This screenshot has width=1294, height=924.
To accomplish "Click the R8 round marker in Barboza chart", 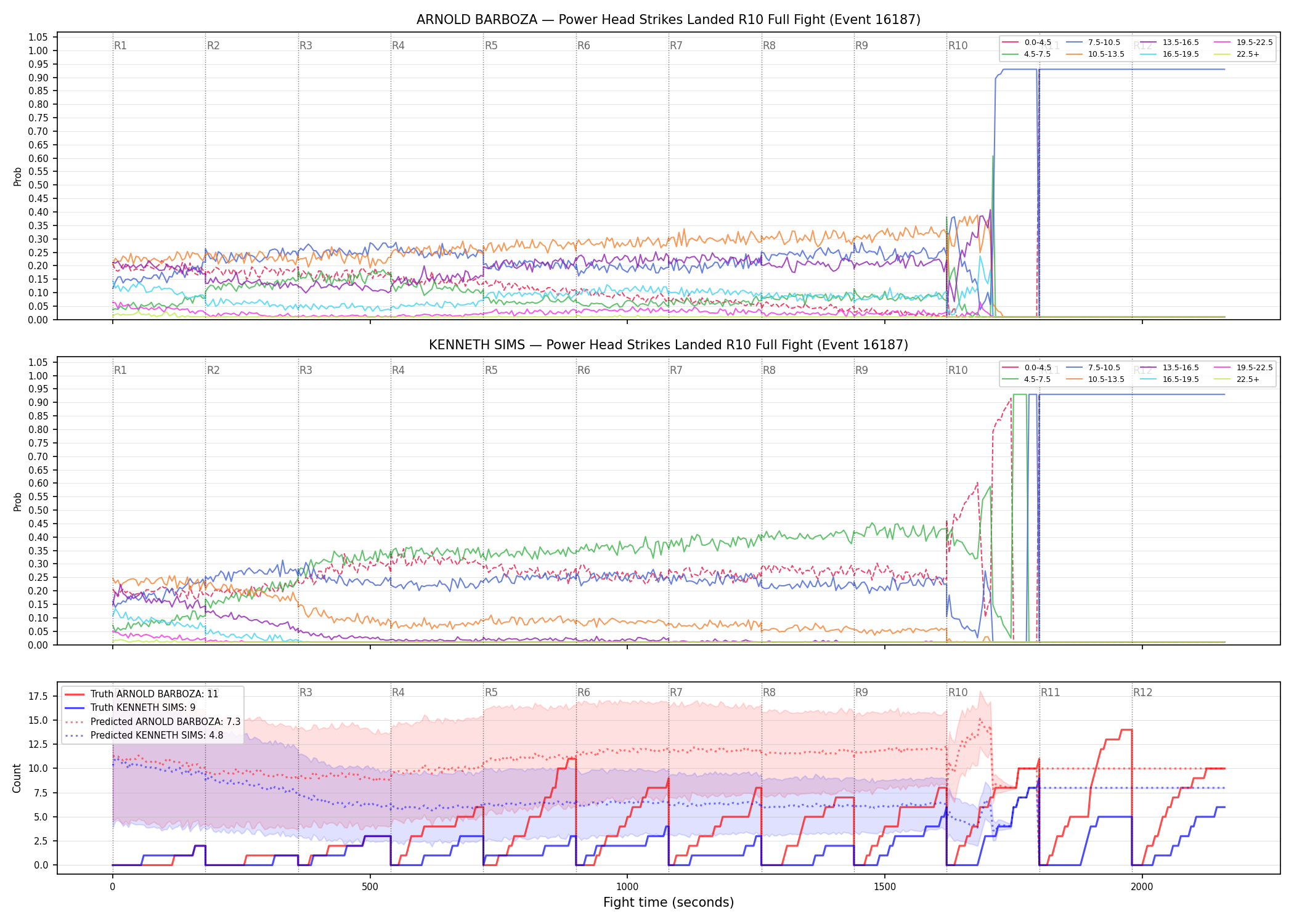I will pyautogui.click(x=769, y=46).
